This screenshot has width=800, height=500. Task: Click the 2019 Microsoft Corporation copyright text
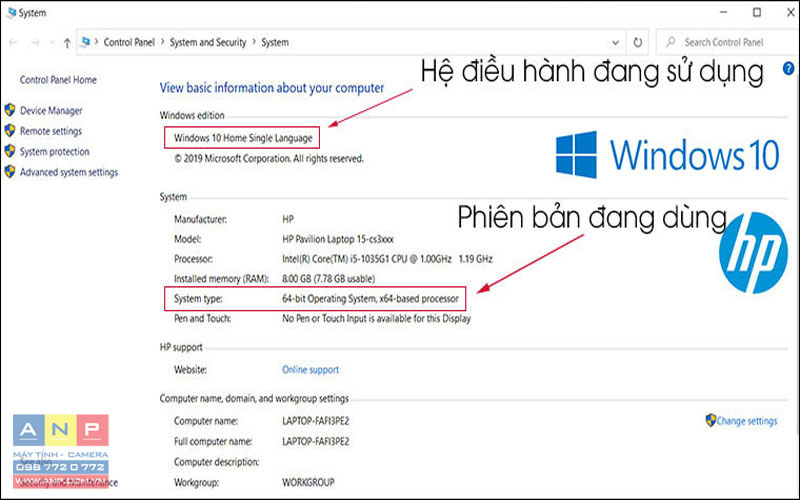click(269, 159)
